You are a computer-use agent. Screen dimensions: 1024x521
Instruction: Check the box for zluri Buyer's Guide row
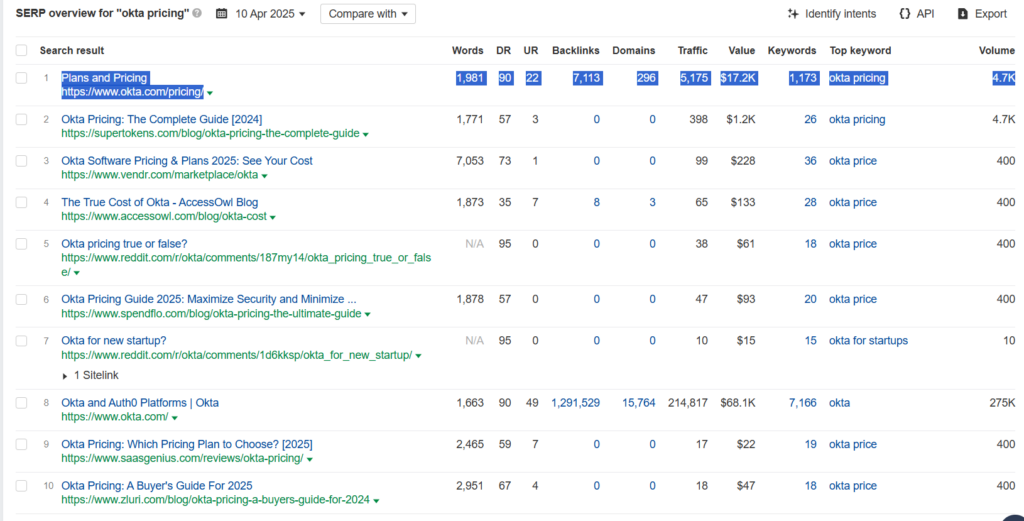click(22, 486)
